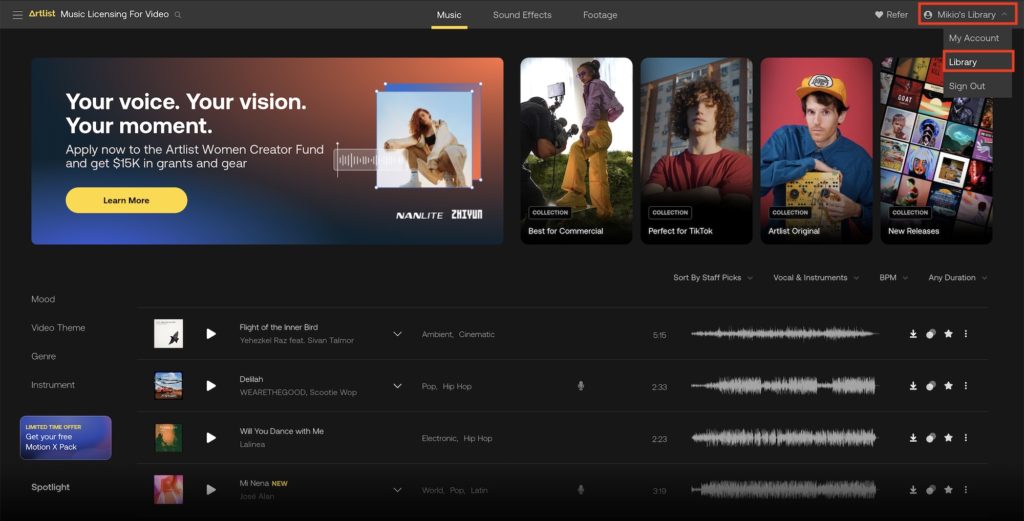
Task: Find similar songs to Flight of the Inner Bird
Action: [931, 334]
